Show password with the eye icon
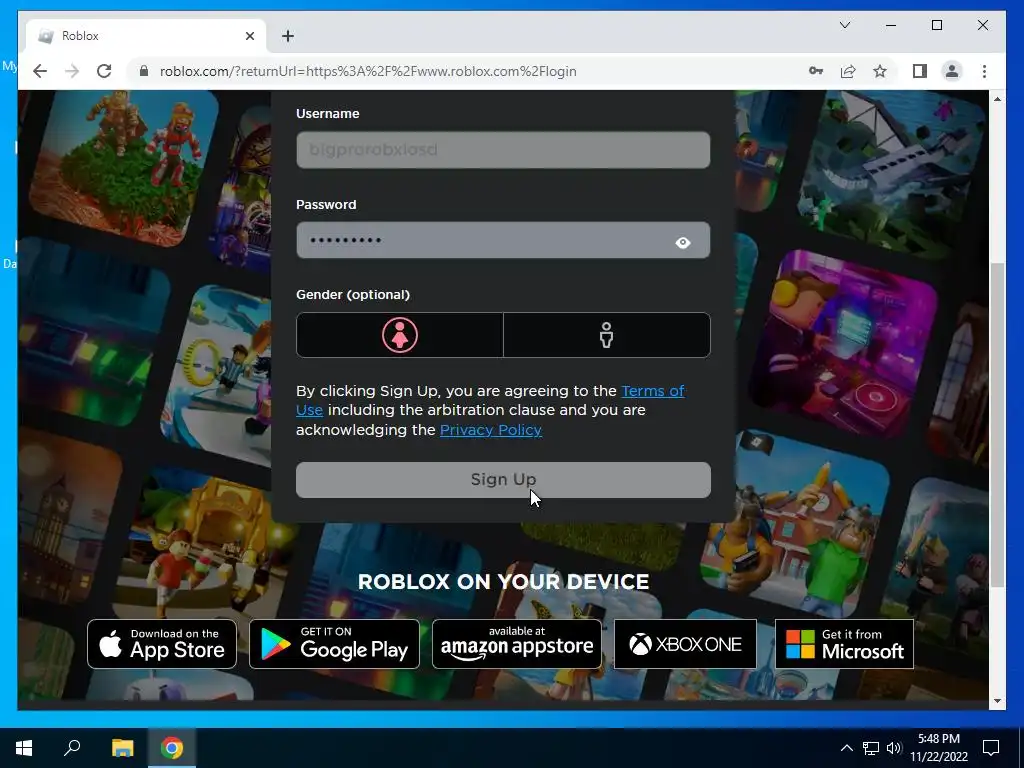Screen dimensions: 1024x768 [x=682, y=242]
